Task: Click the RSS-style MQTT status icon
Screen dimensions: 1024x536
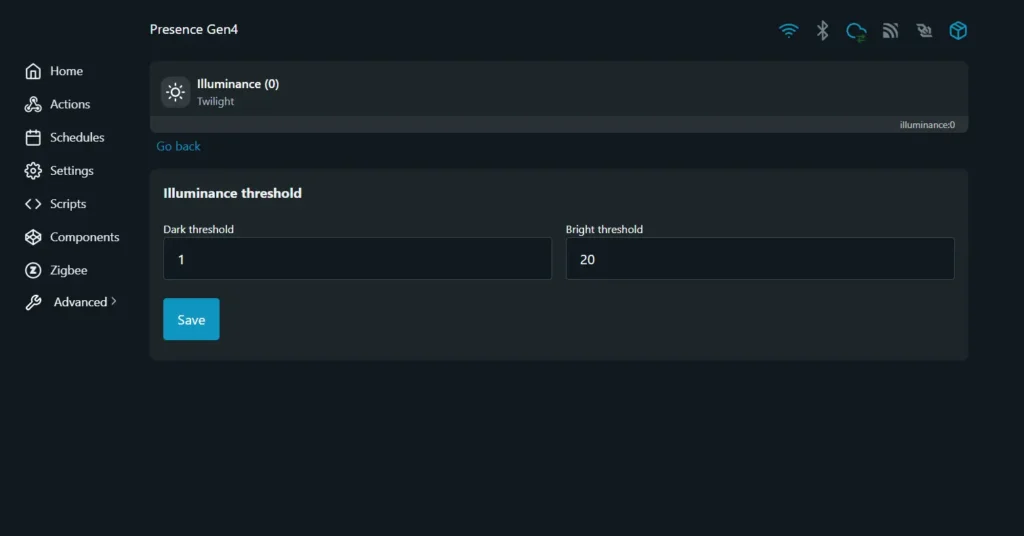Action: [890, 31]
